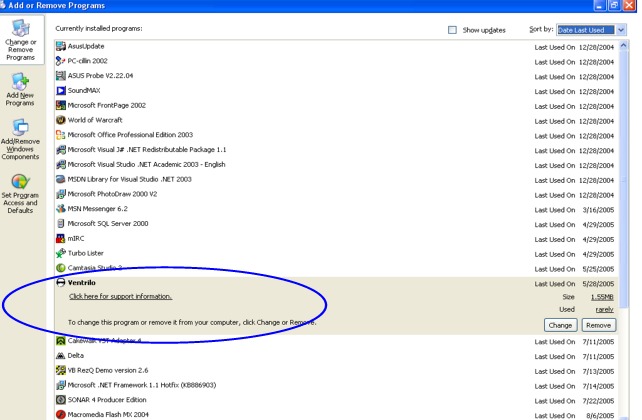This screenshot has width=642, height=420.
Task: Select 'Macromedia Flash MX 2004' entry
Action: point(108,414)
